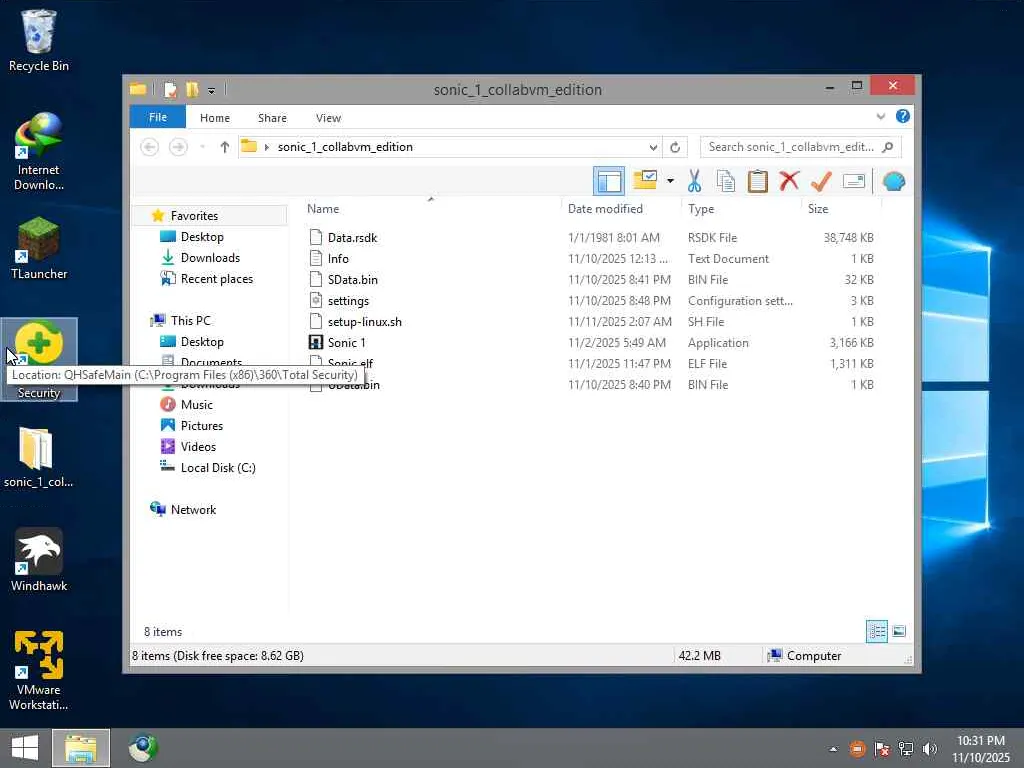Go up one folder level
This screenshot has height=768, width=1024.
225,147
